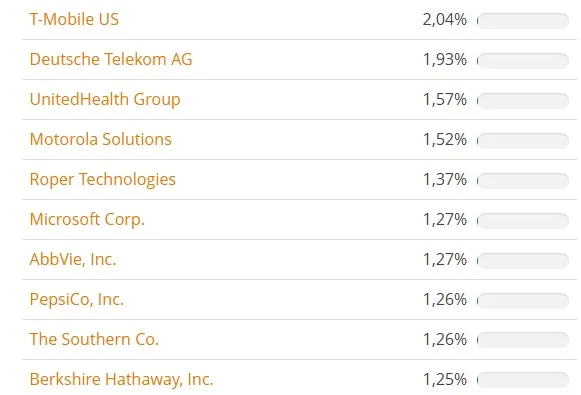This screenshot has width=581, height=395.
Task: Click the 1,93% percentage value
Action: click(445, 60)
